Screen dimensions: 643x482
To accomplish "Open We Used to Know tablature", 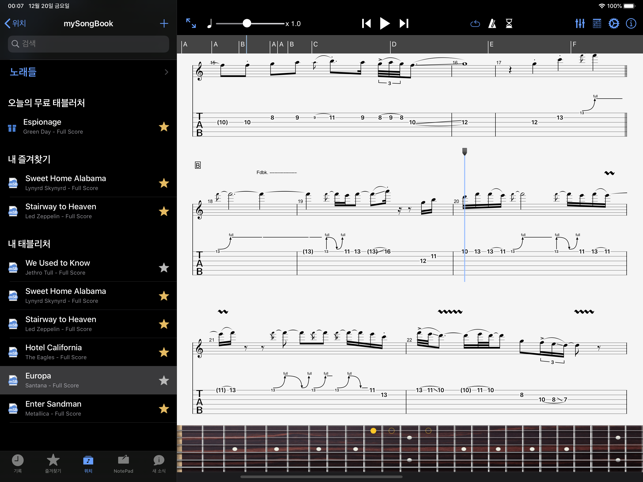I will click(88, 267).
